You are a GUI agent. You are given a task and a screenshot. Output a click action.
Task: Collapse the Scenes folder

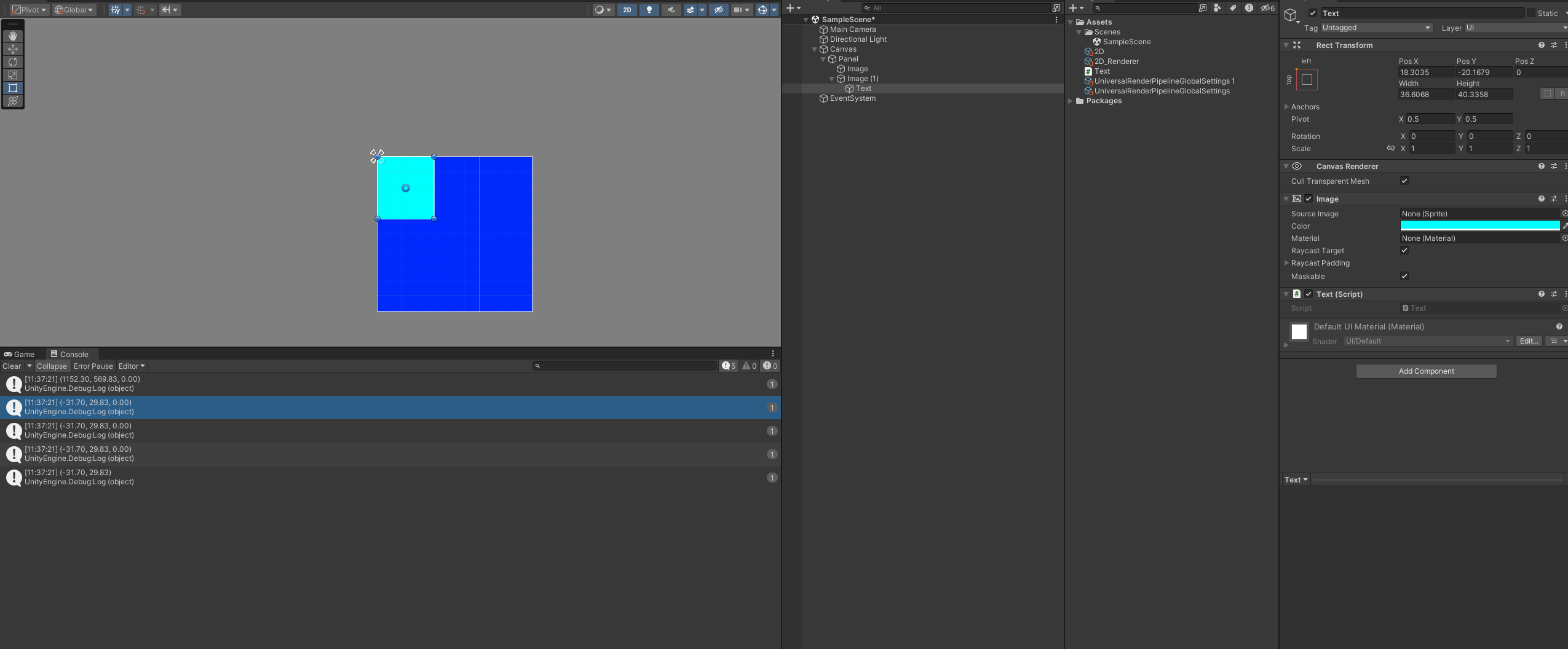point(1079,32)
